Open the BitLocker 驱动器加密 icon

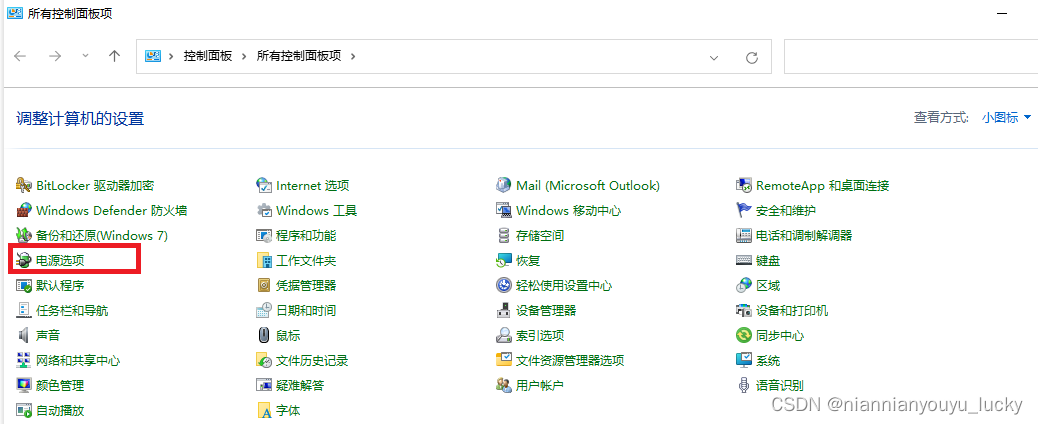tap(24, 186)
